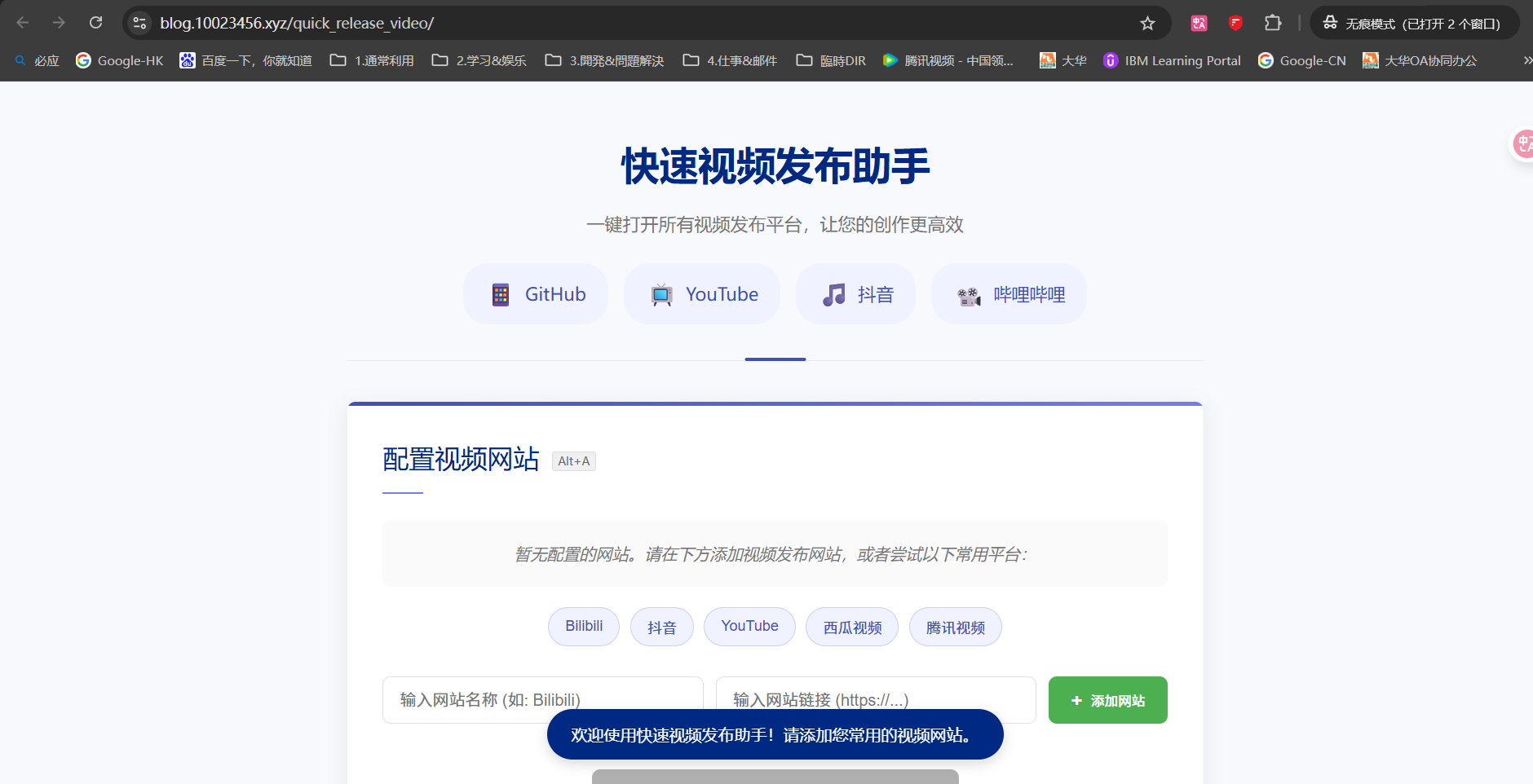
Task: Open site information icon in address bar
Action: click(x=140, y=23)
